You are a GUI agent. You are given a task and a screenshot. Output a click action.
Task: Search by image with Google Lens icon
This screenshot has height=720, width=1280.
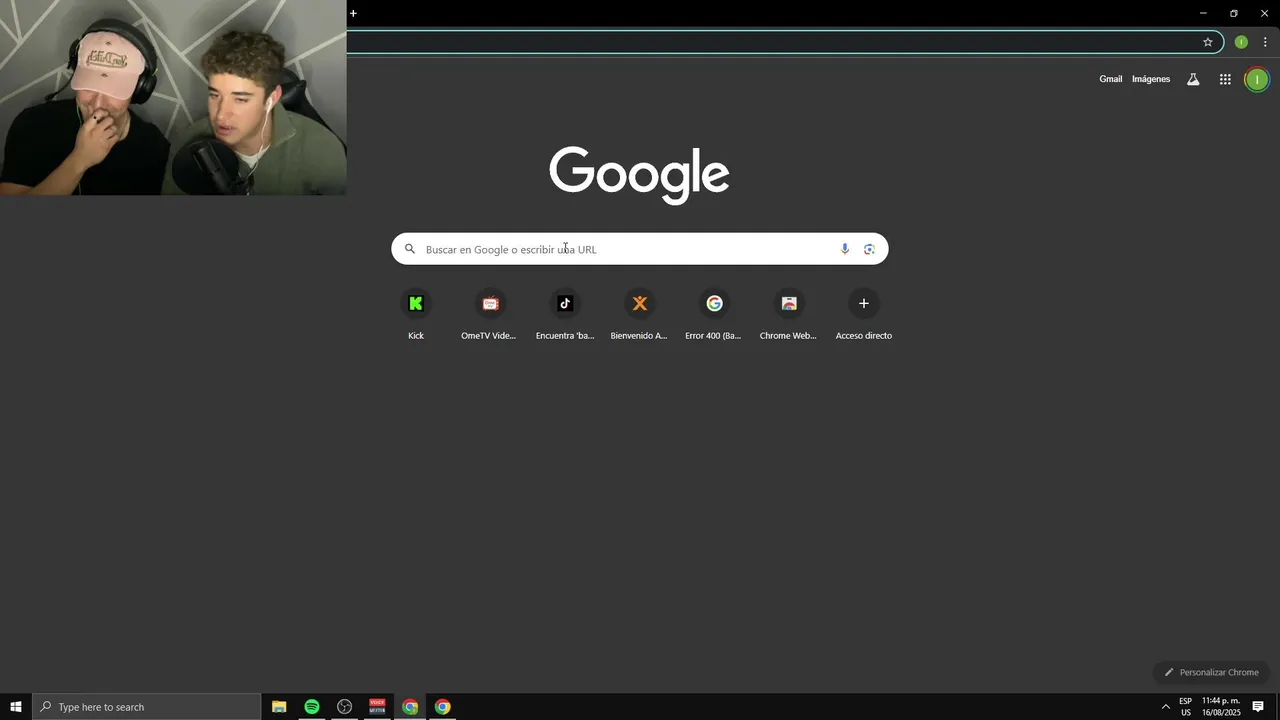pyautogui.click(x=869, y=249)
